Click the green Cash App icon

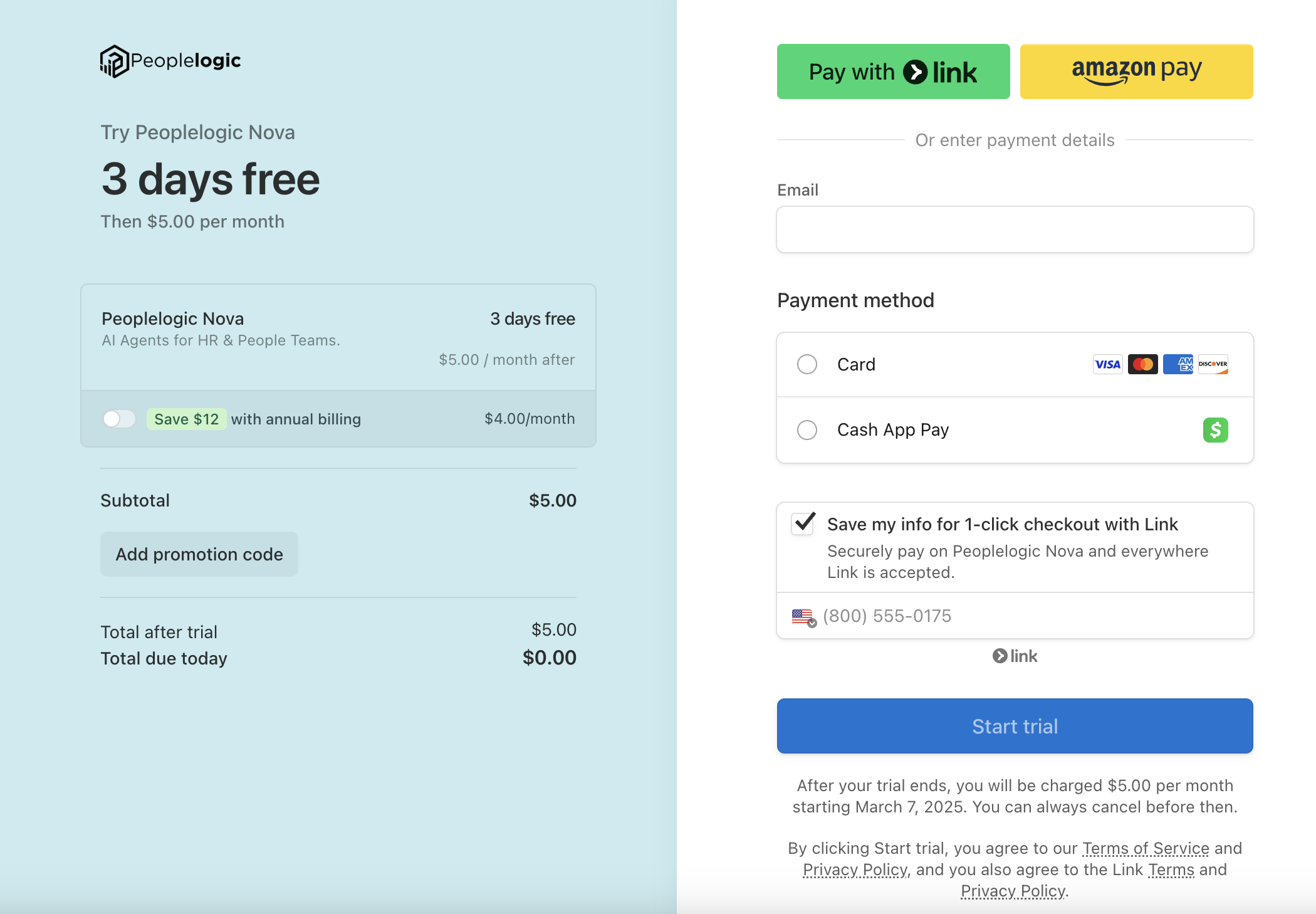(x=1215, y=430)
